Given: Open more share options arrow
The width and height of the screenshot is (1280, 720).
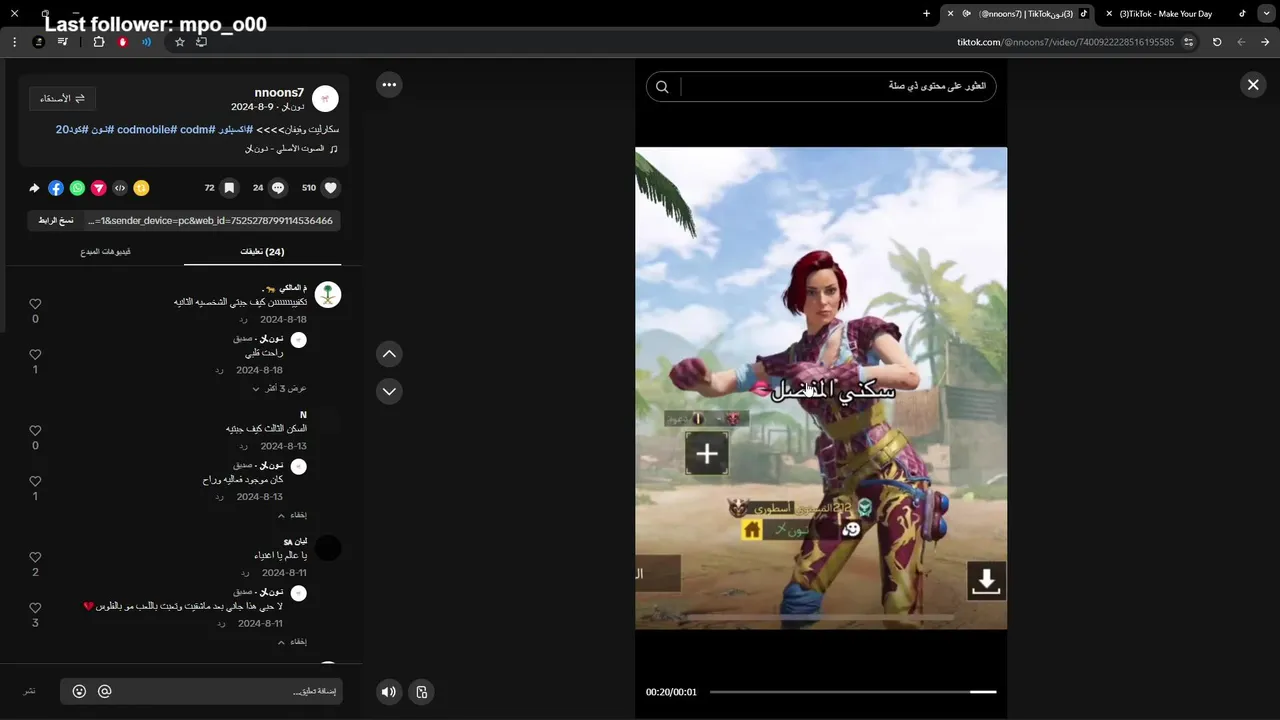Looking at the screenshot, I should pyautogui.click(x=34, y=187).
